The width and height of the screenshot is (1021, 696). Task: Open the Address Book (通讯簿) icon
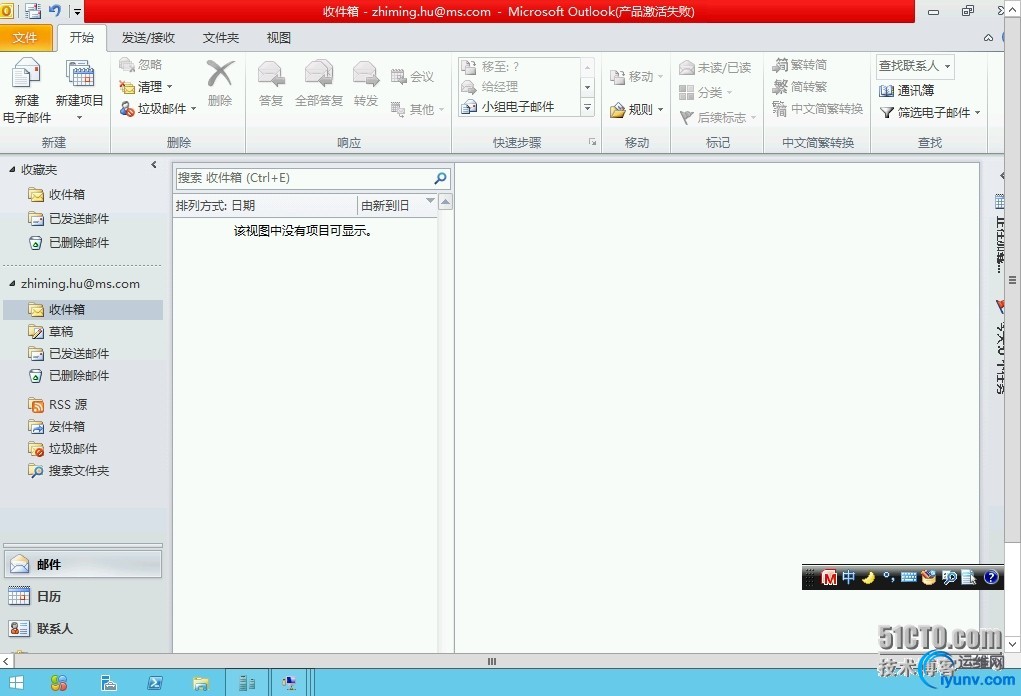click(x=886, y=90)
